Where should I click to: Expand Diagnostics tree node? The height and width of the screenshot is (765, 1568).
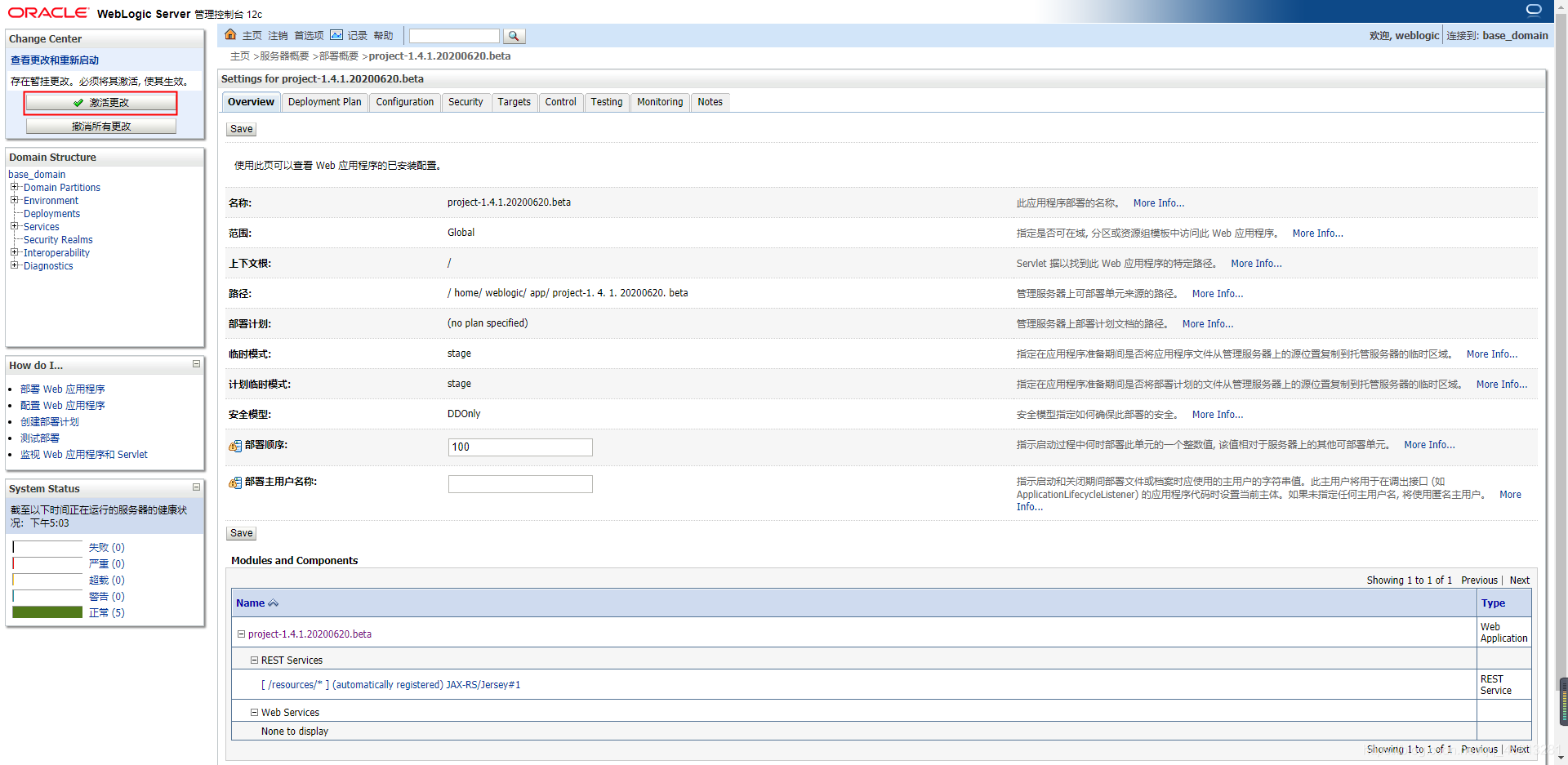[14, 265]
